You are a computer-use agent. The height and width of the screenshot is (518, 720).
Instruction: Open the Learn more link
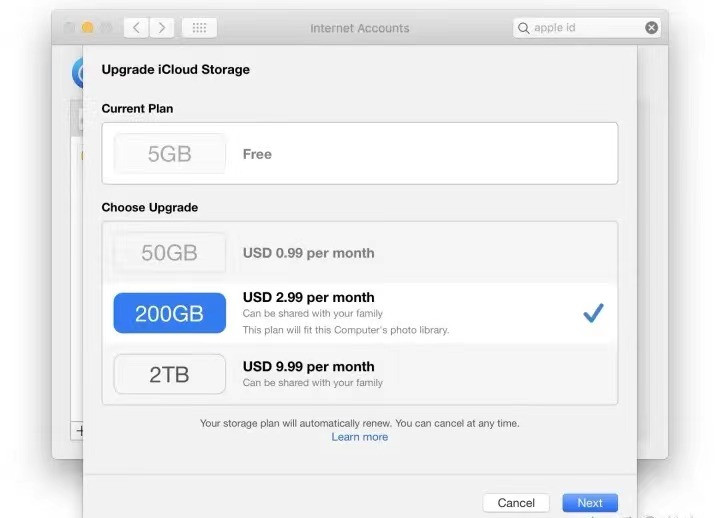point(360,437)
